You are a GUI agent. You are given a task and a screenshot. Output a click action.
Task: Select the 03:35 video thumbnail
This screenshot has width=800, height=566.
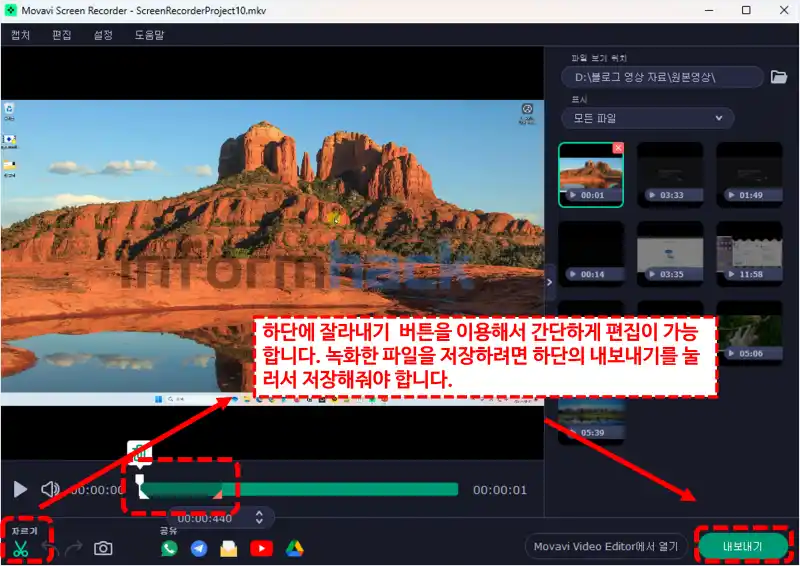pos(670,254)
